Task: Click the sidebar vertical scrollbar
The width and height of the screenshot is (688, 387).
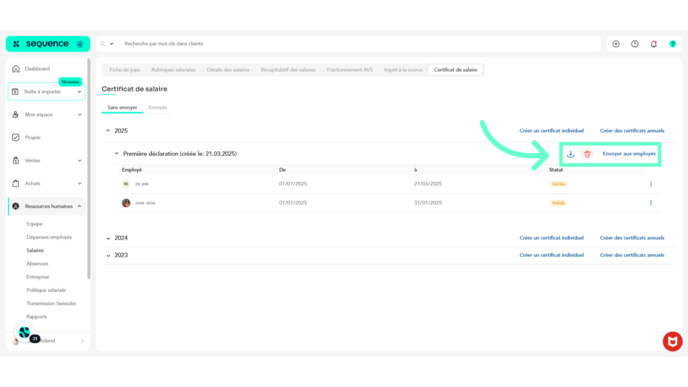Action: [89, 168]
